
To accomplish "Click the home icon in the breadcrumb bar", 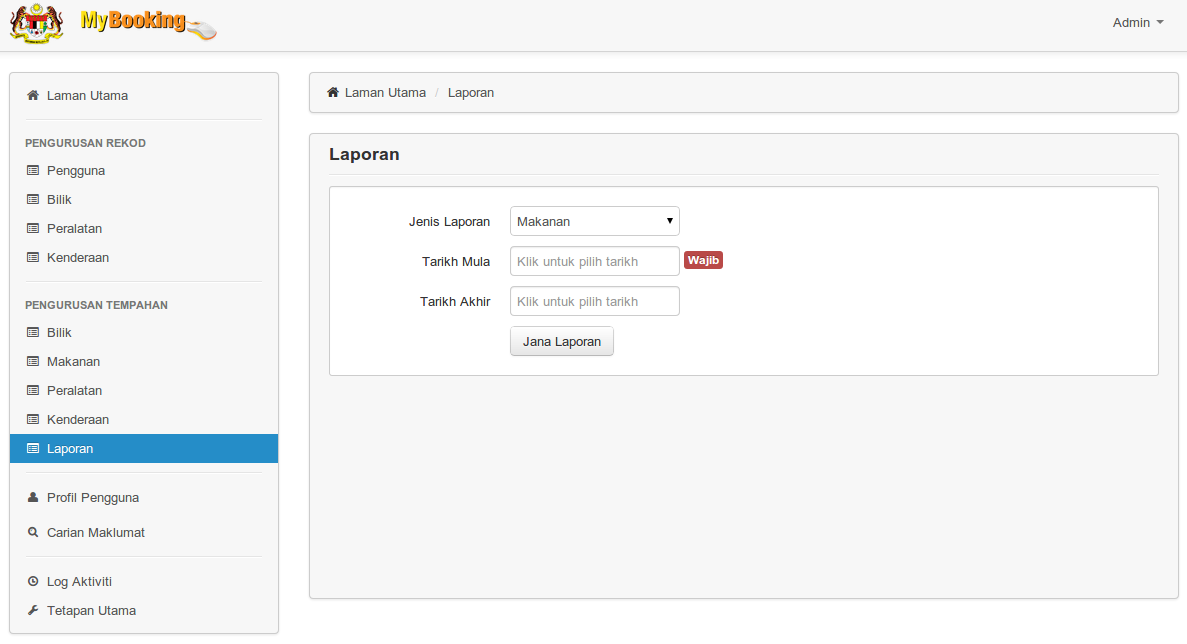I will pyautogui.click(x=332, y=91).
